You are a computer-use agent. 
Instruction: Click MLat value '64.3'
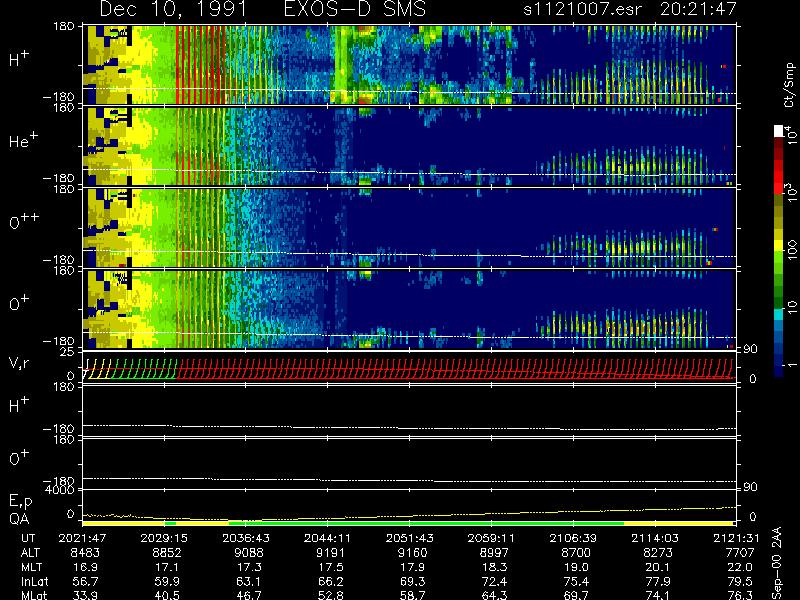tap(494, 595)
